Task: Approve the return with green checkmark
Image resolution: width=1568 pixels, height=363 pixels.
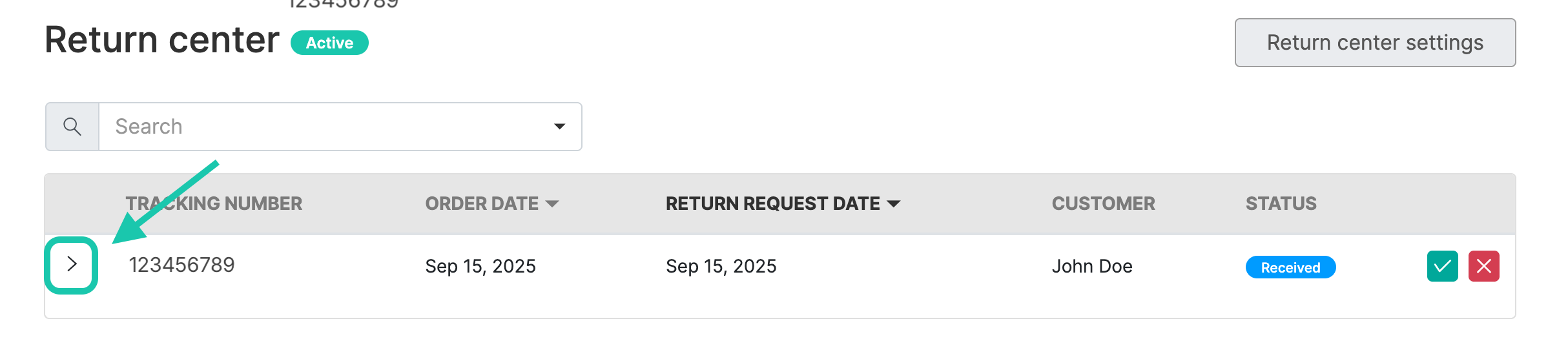Action: pos(1442,266)
